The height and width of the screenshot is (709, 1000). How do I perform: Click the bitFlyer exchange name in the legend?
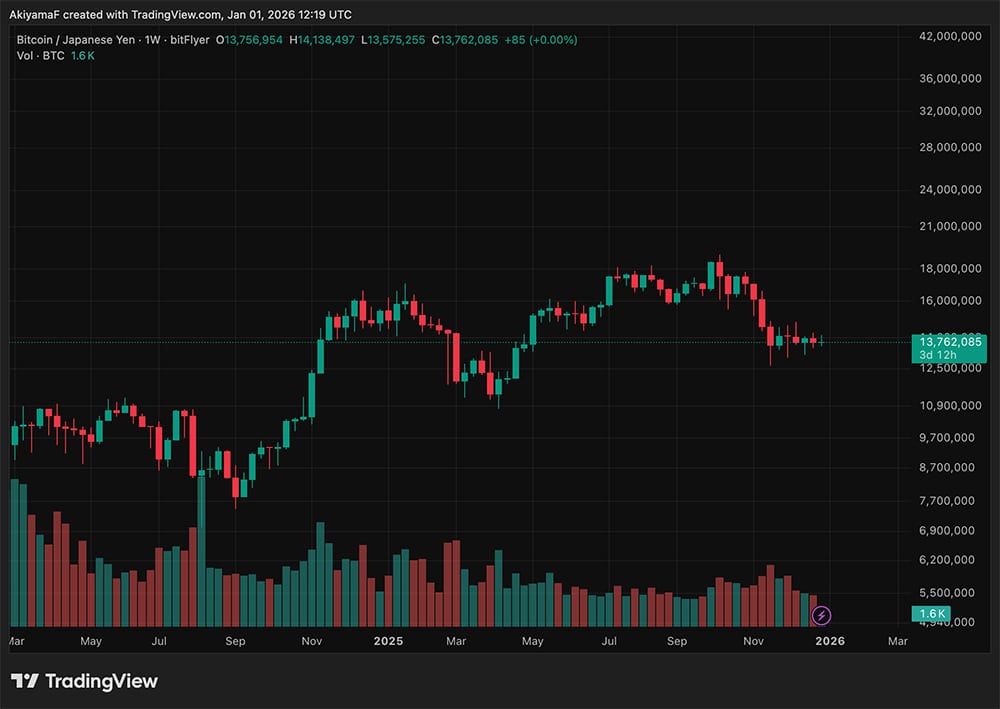click(x=190, y=41)
